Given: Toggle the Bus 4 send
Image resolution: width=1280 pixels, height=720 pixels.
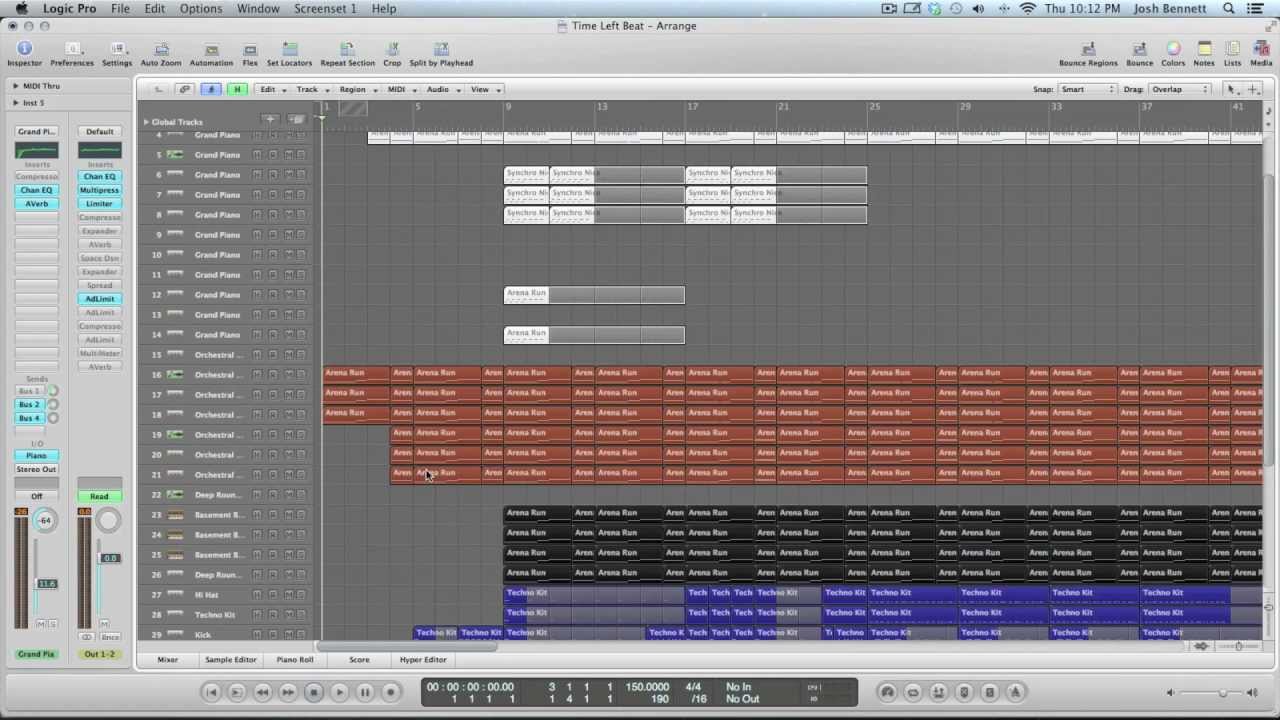Looking at the screenshot, I should 30,419.
